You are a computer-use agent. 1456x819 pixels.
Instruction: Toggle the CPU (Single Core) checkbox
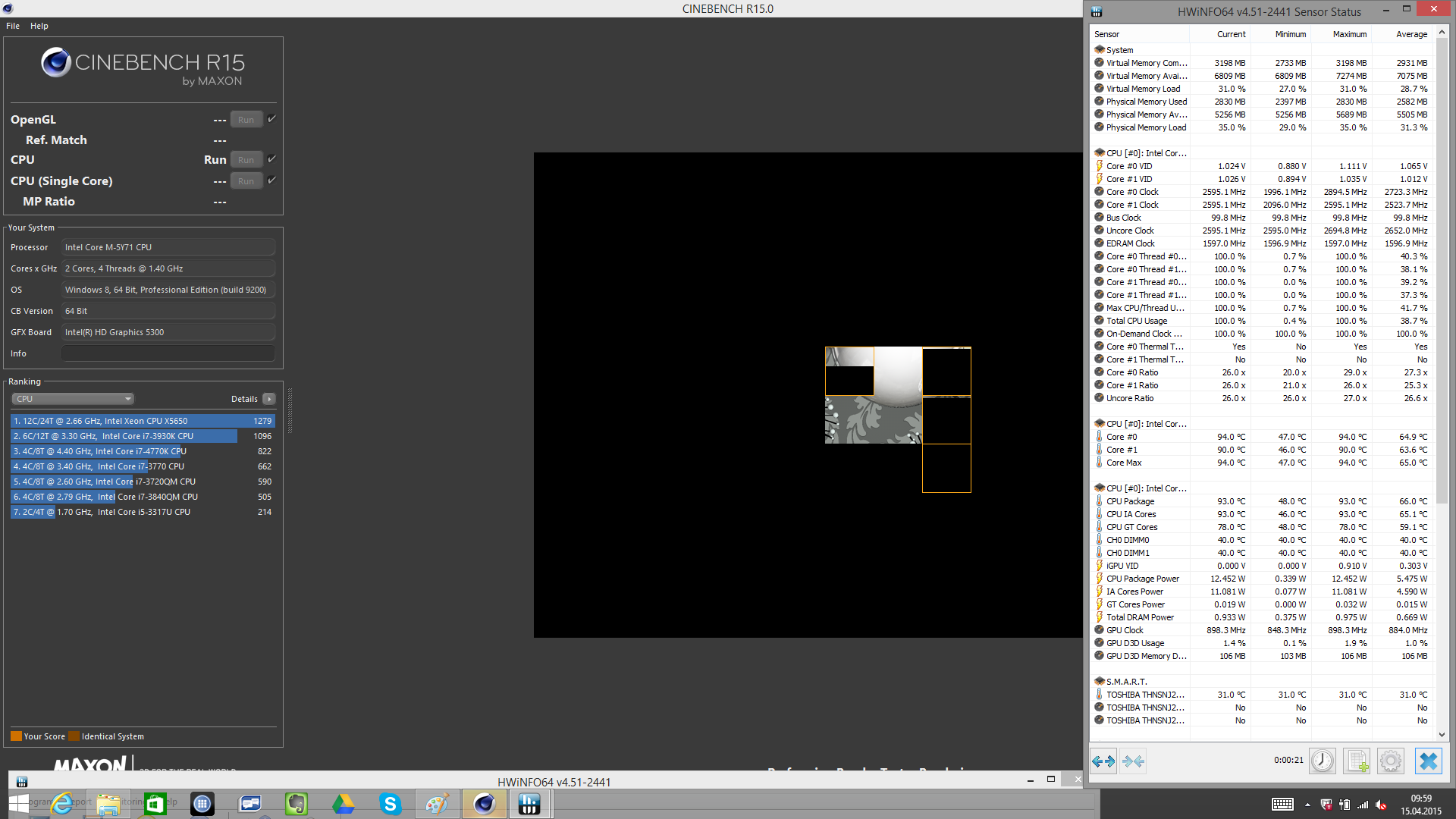(x=271, y=180)
